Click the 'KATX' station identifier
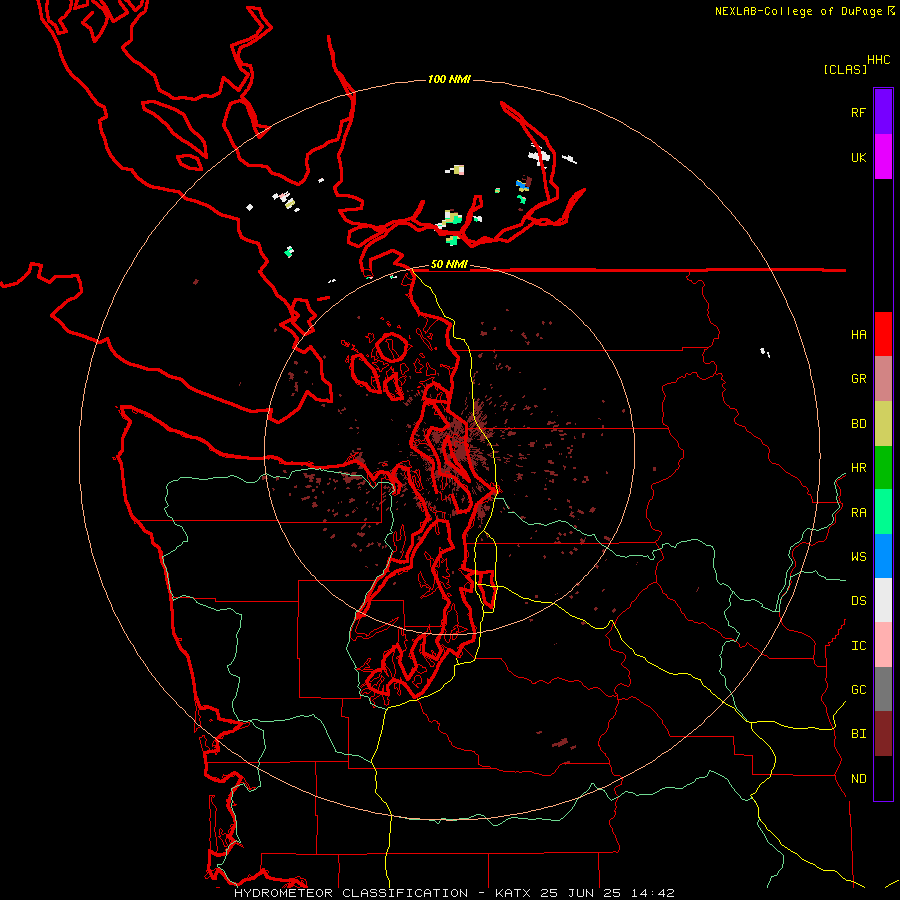 (513, 893)
